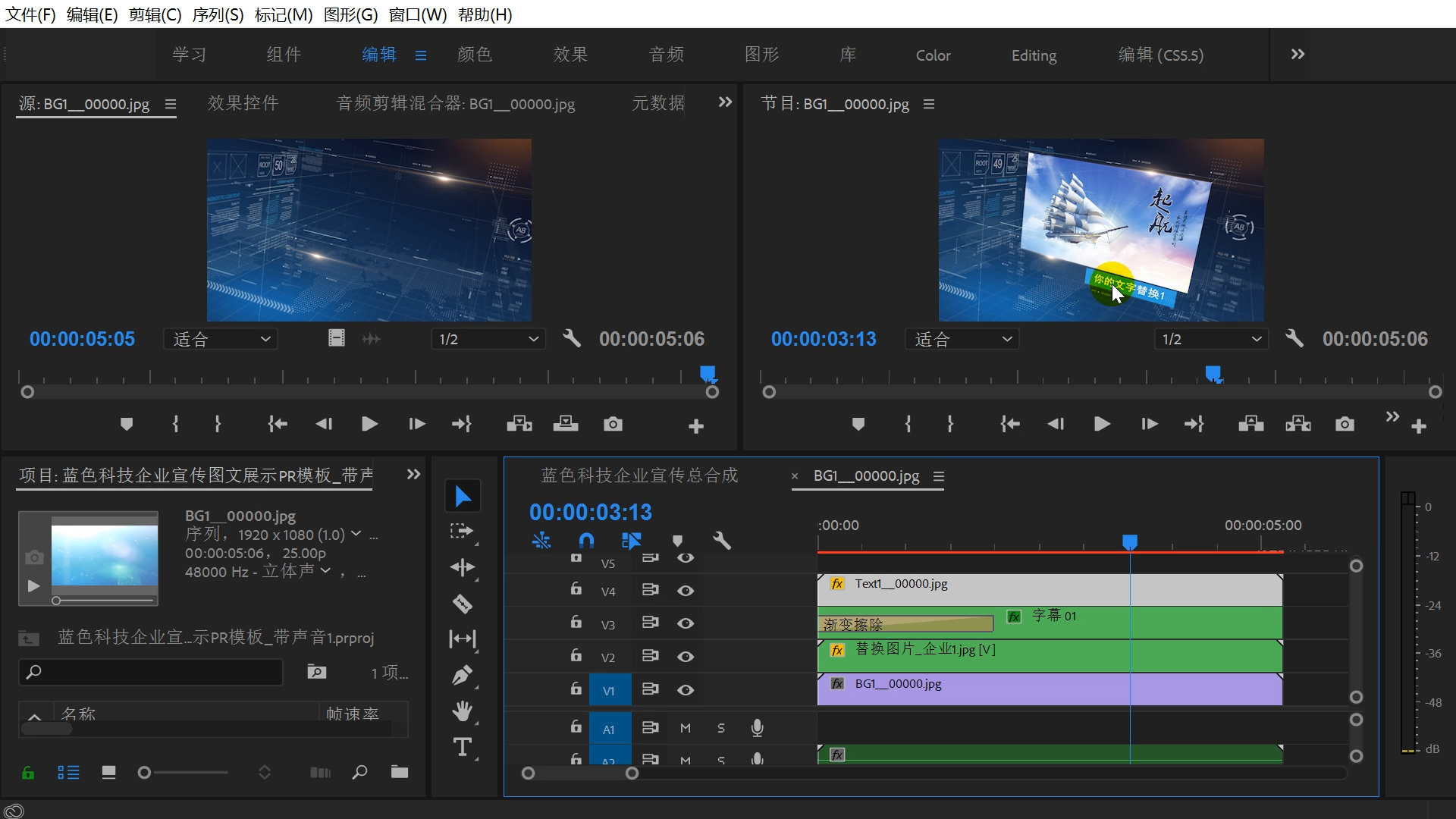Open the 效果控件 panel tab
Image resolution: width=1456 pixels, height=819 pixels.
click(x=243, y=103)
